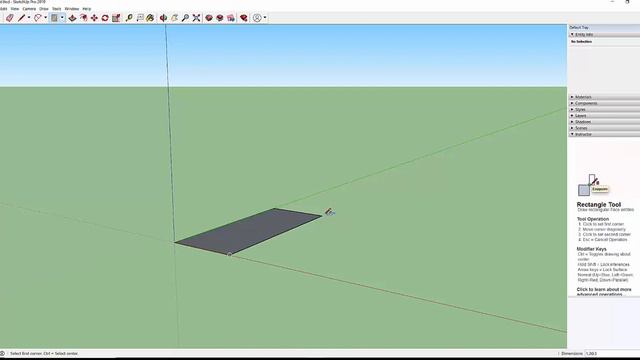Open the account dropdown arrow
This screenshot has height=360, width=640.
(x=265, y=18)
